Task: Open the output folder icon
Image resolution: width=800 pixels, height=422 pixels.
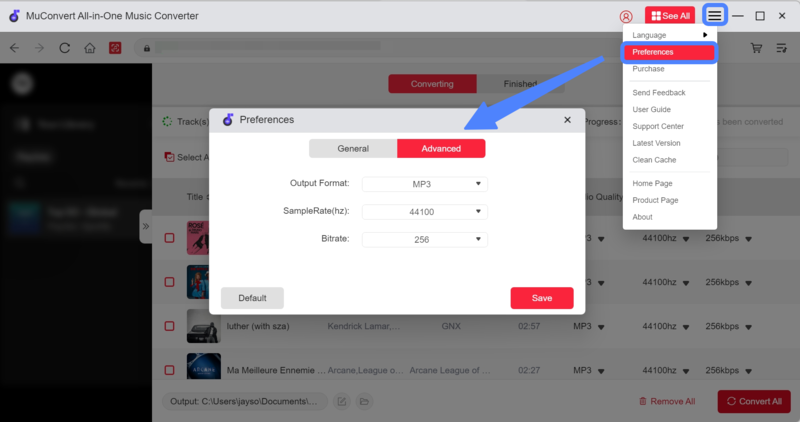Action: [365, 401]
